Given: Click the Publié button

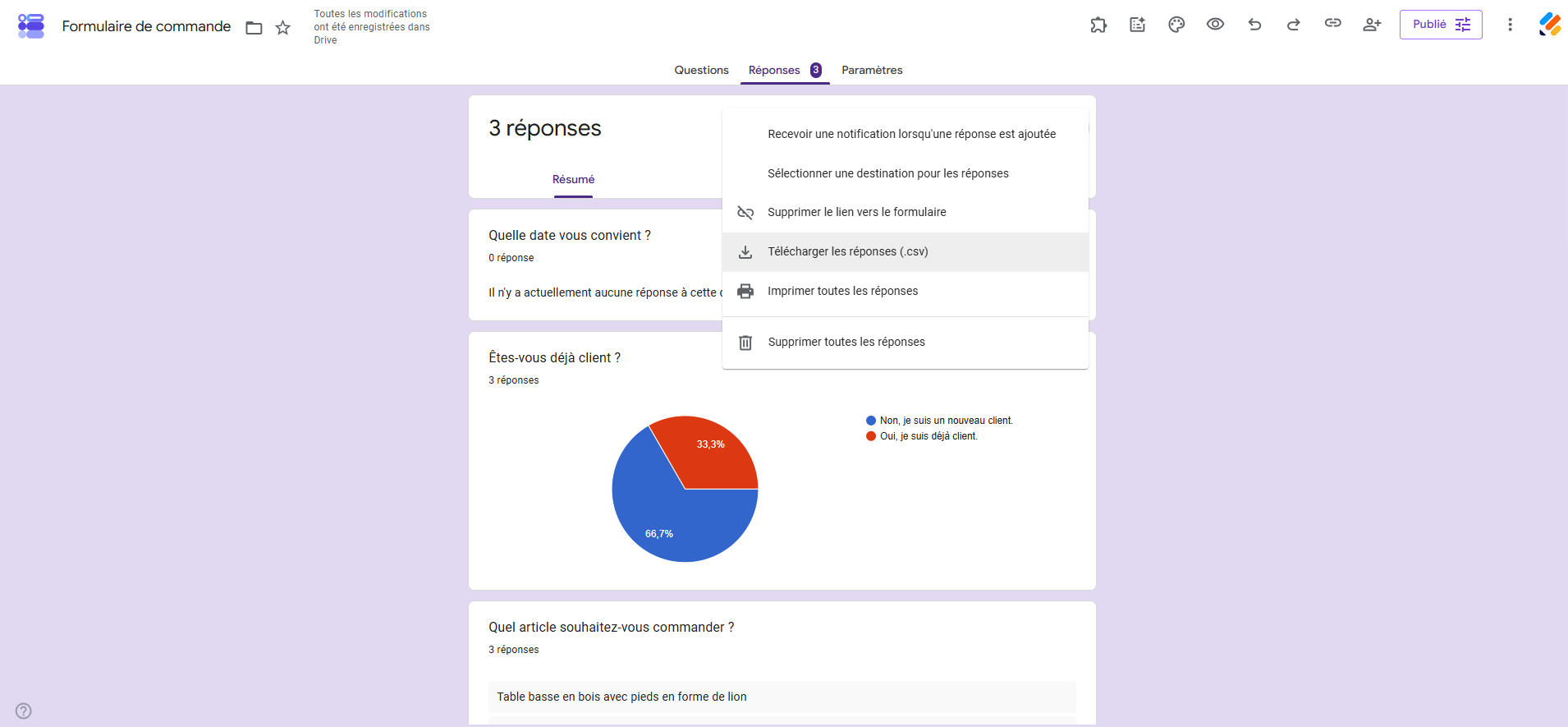Looking at the screenshot, I should tap(1441, 25).
